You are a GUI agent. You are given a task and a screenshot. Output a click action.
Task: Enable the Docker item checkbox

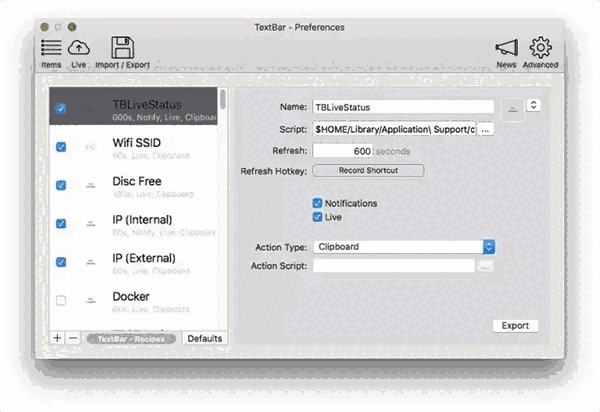[x=61, y=300]
